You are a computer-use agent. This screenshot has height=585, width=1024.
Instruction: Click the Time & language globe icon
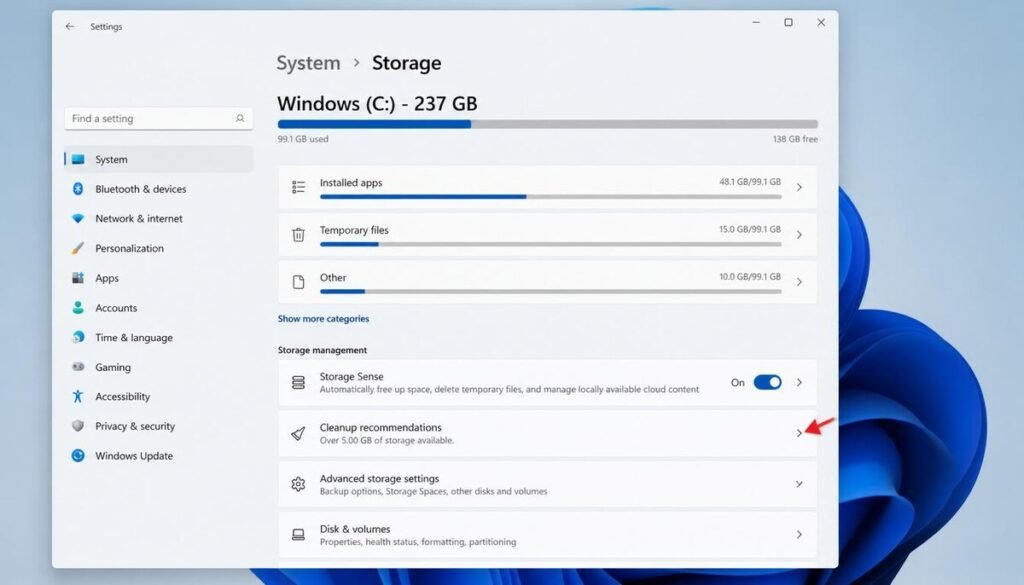click(x=78, y=338)
